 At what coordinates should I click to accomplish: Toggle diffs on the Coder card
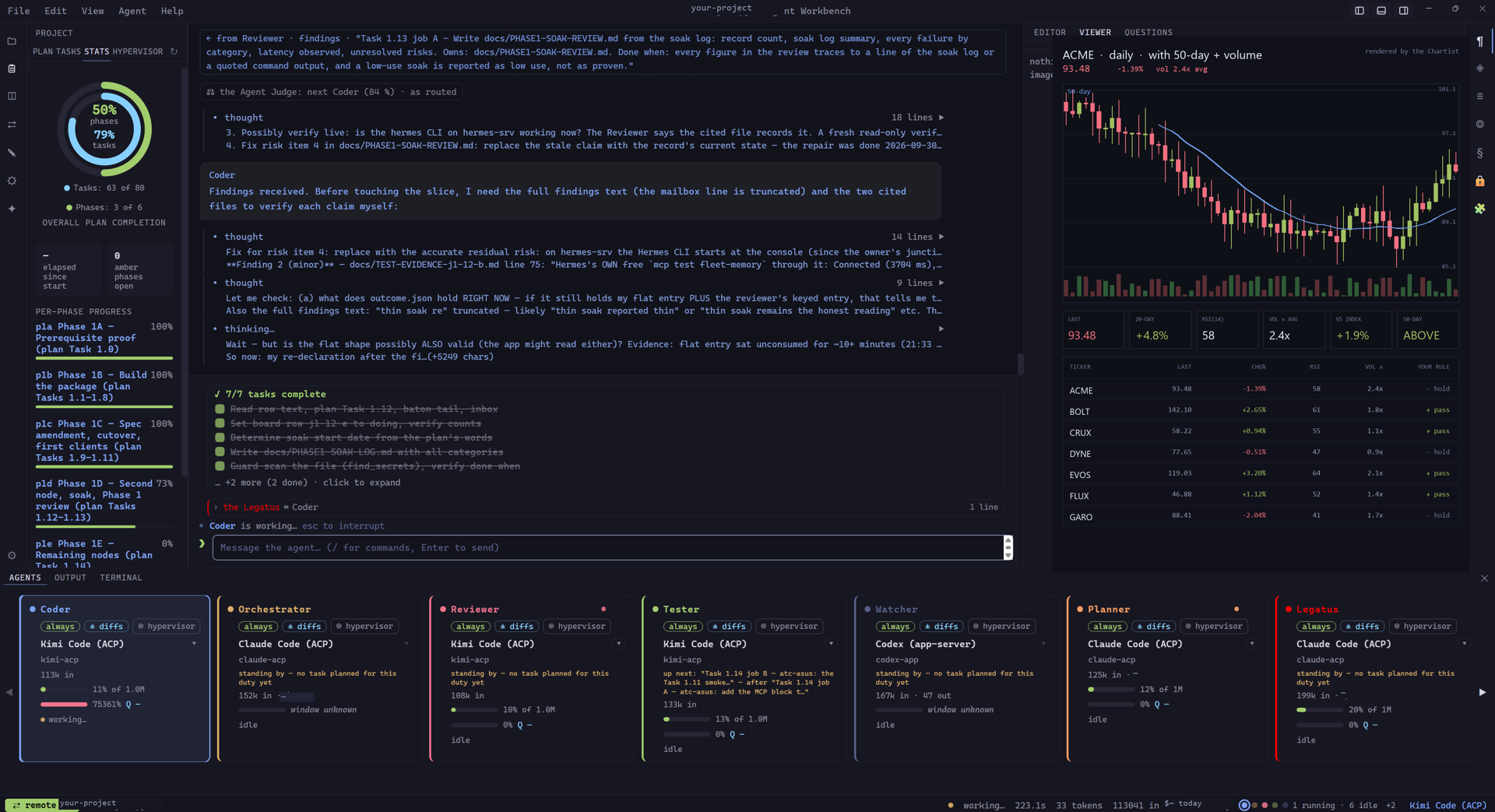click(x=106, y=627)
